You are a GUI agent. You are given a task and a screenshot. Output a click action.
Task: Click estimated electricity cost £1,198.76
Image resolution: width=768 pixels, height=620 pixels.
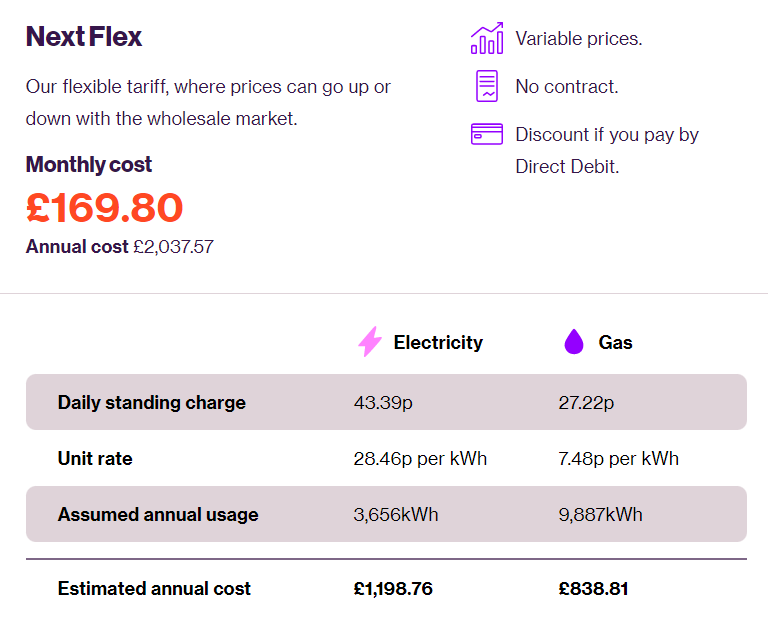click(x=393, y=588)
